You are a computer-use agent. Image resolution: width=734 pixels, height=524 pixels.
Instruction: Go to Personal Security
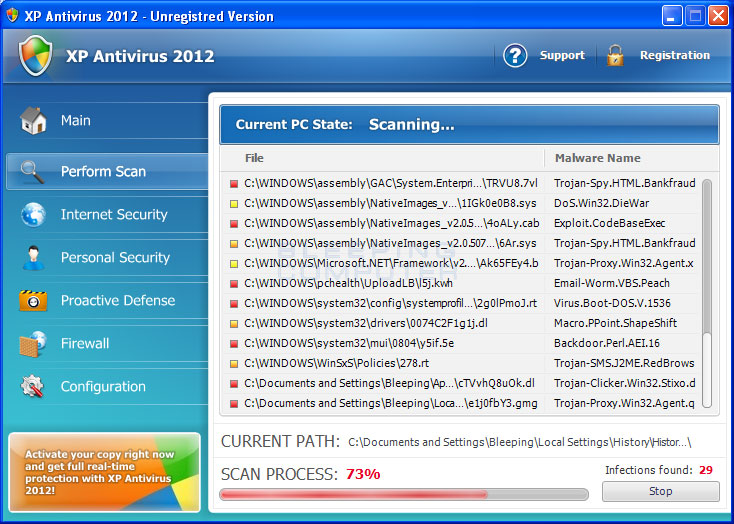point(107,258)
